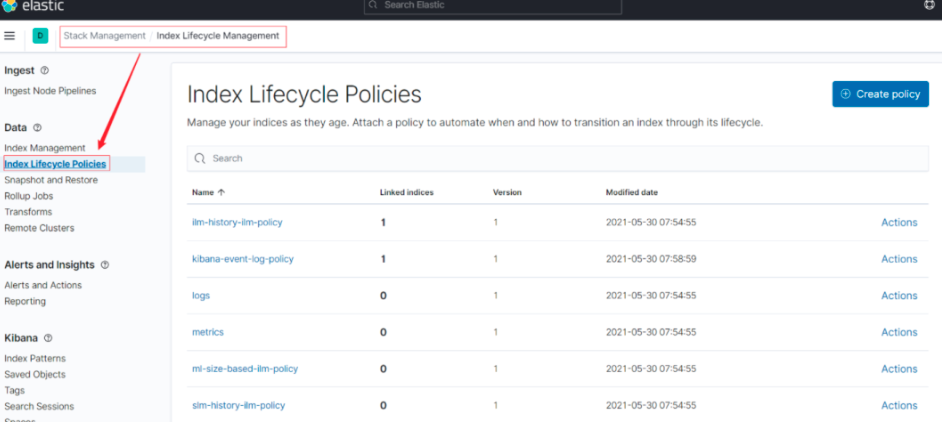This screenshot has width=942, height=422.
Task: Click the green D space avatar
Action: [x=40, y=36]
